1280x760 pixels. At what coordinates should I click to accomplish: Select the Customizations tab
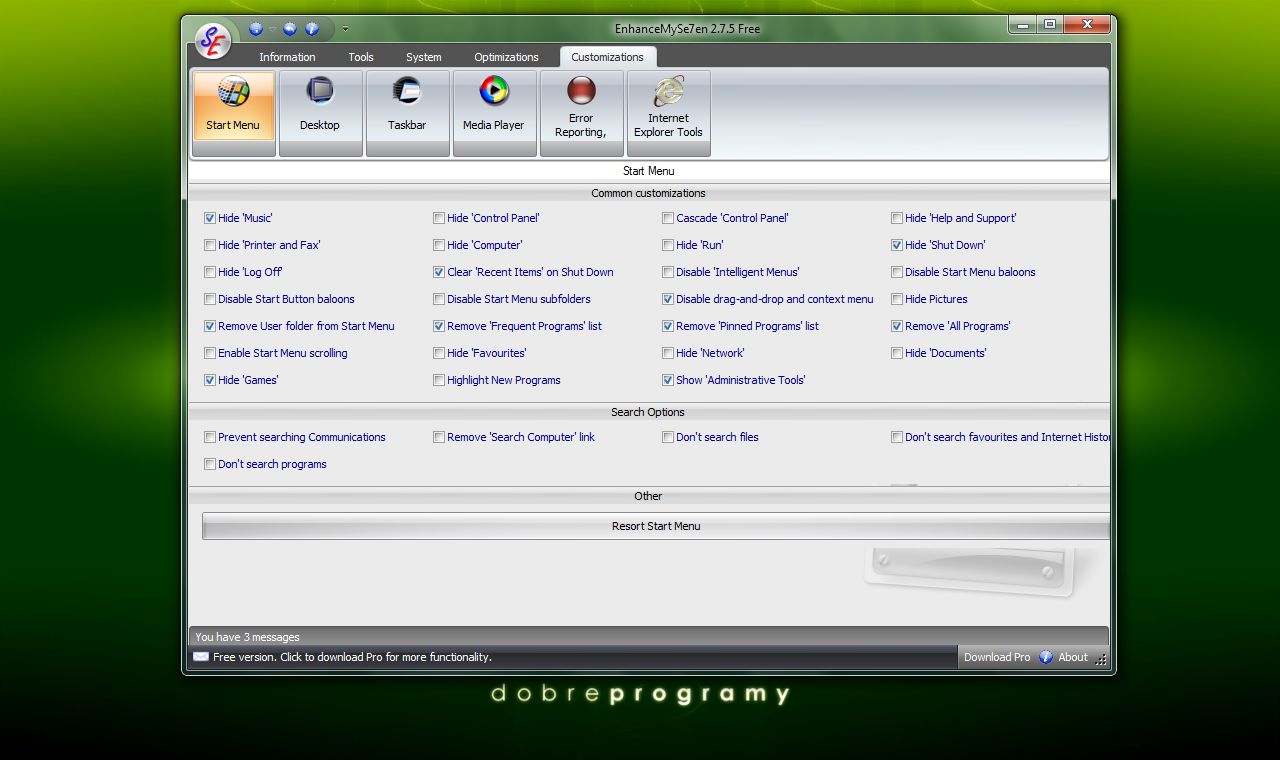coord(607,57)
